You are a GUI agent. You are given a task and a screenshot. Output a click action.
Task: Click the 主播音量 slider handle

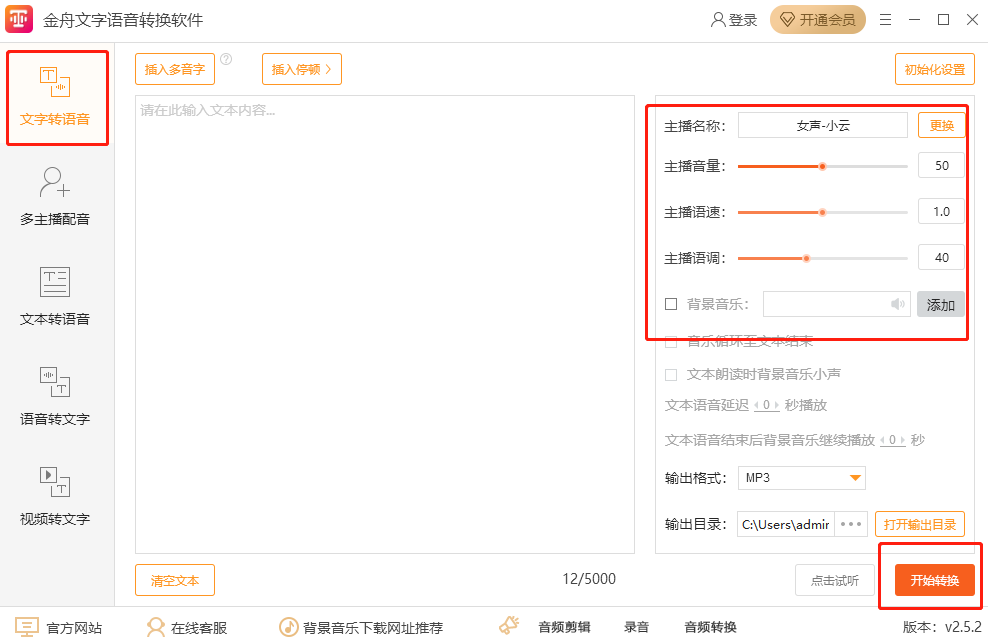(x=822, y=166)
